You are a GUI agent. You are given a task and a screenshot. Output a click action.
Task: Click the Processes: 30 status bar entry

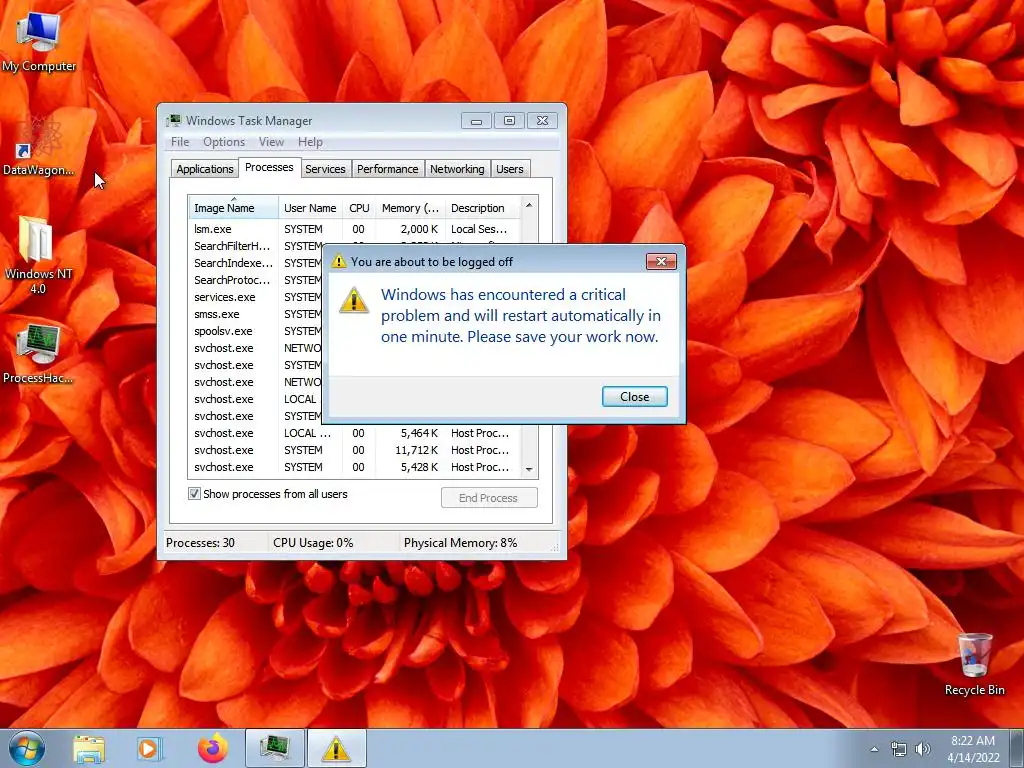pos(200,543)
